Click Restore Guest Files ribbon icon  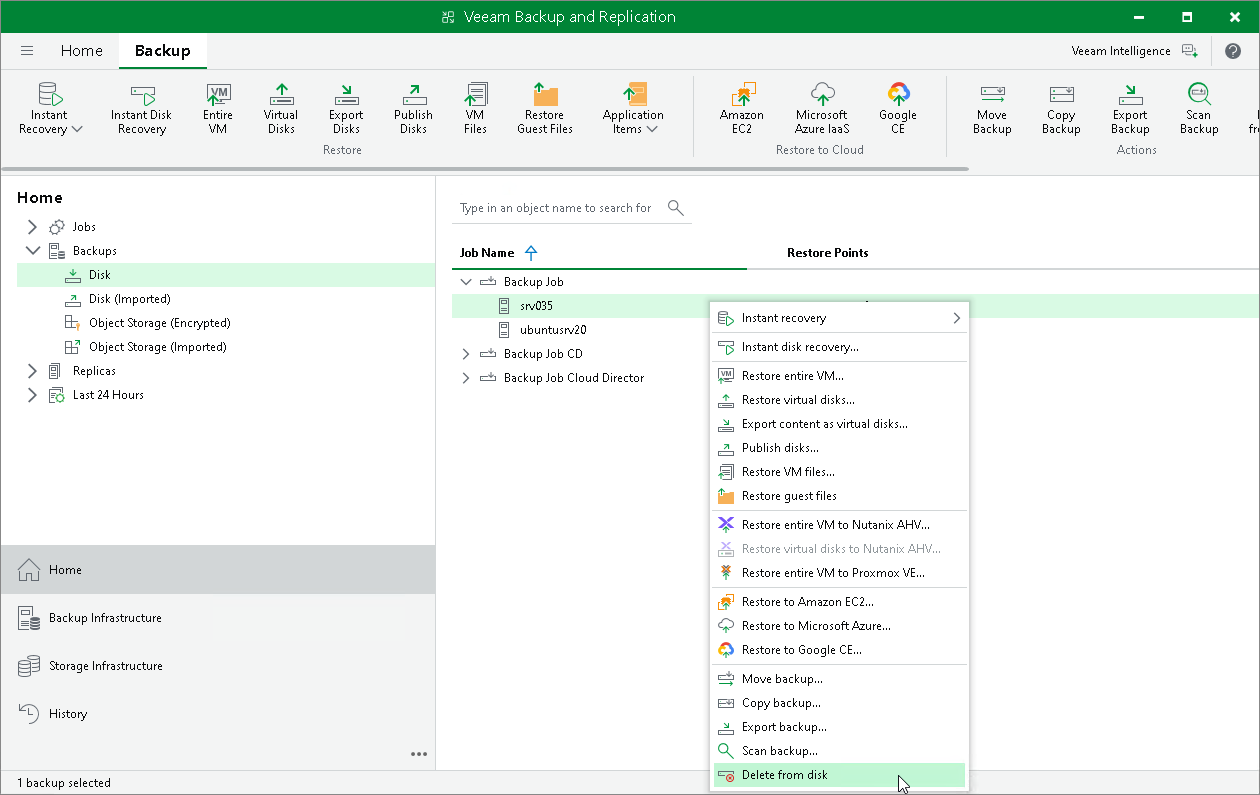tap(545, 108)
